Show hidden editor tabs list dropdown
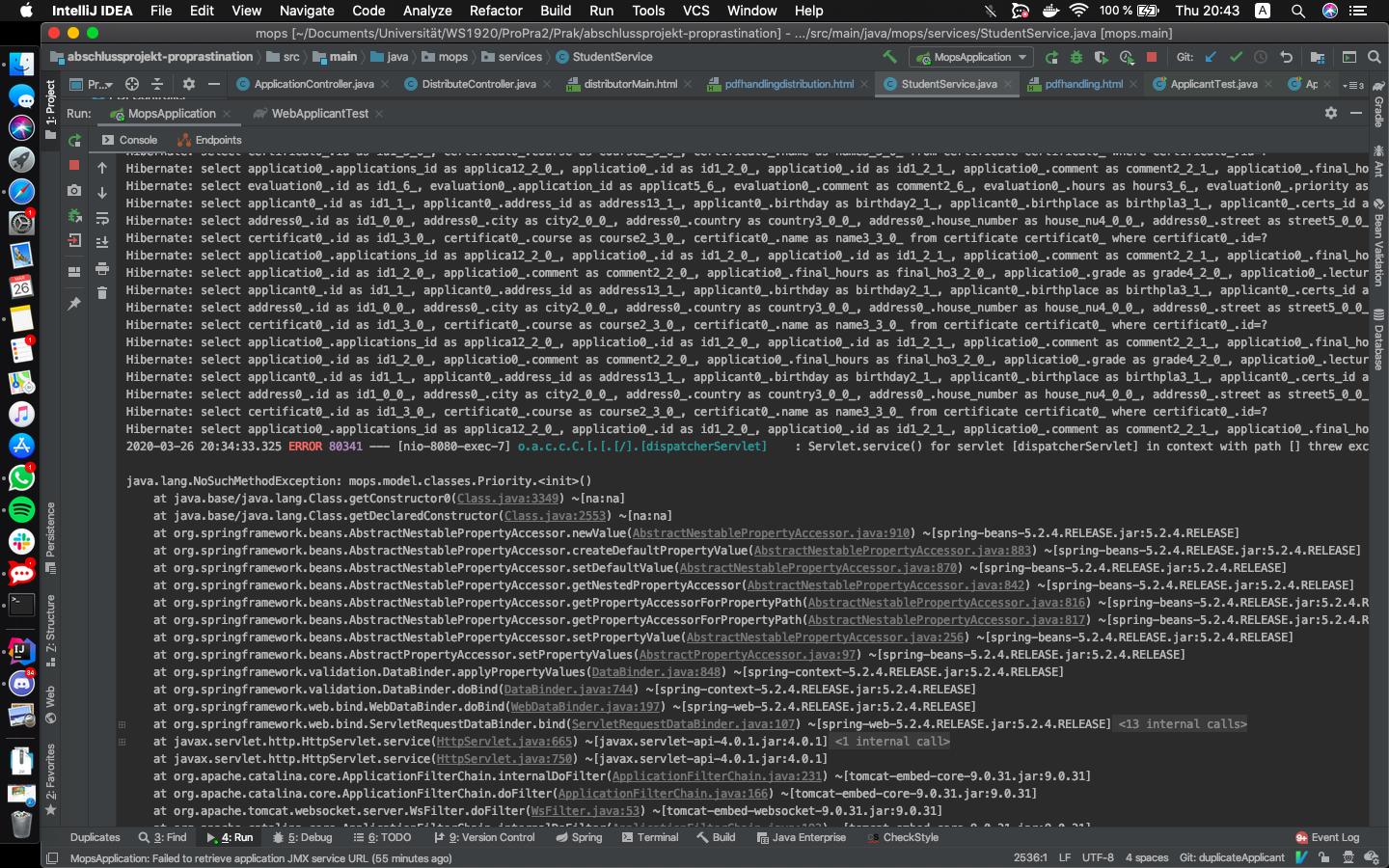This screenshot has height=868, width=1389. 1355,85
